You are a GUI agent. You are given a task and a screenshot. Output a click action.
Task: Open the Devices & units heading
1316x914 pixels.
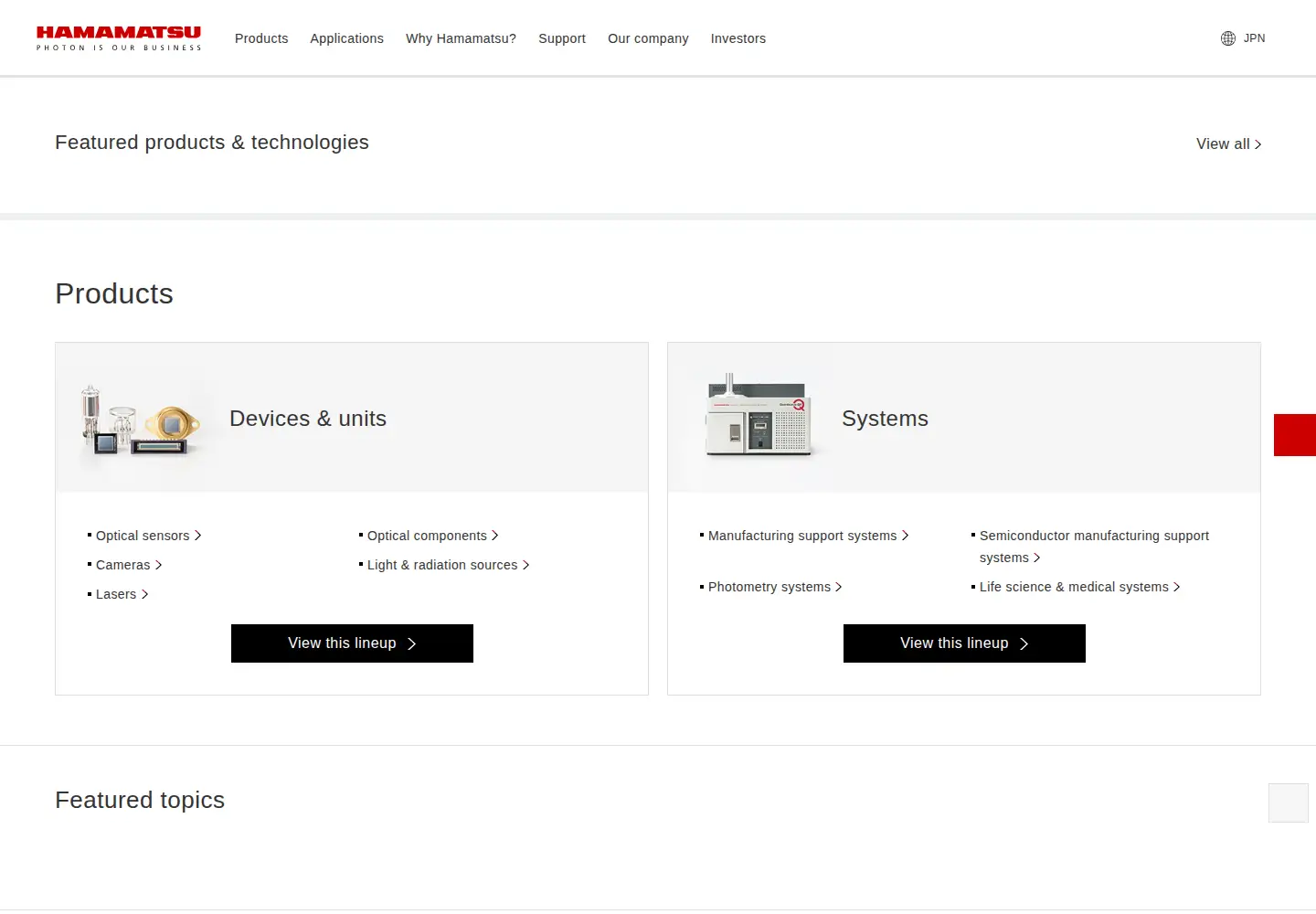(308, 419)
